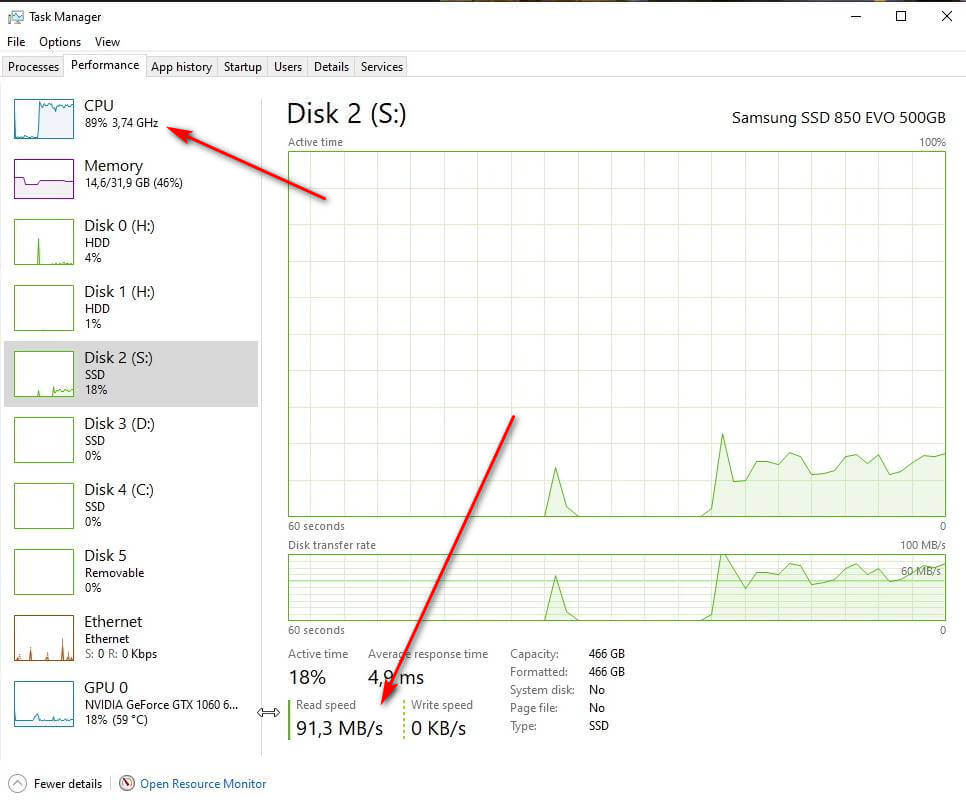Select the Memory graph thumbnail
The width and height of the screenshot is (966, 808).
(x=44, y=179)
